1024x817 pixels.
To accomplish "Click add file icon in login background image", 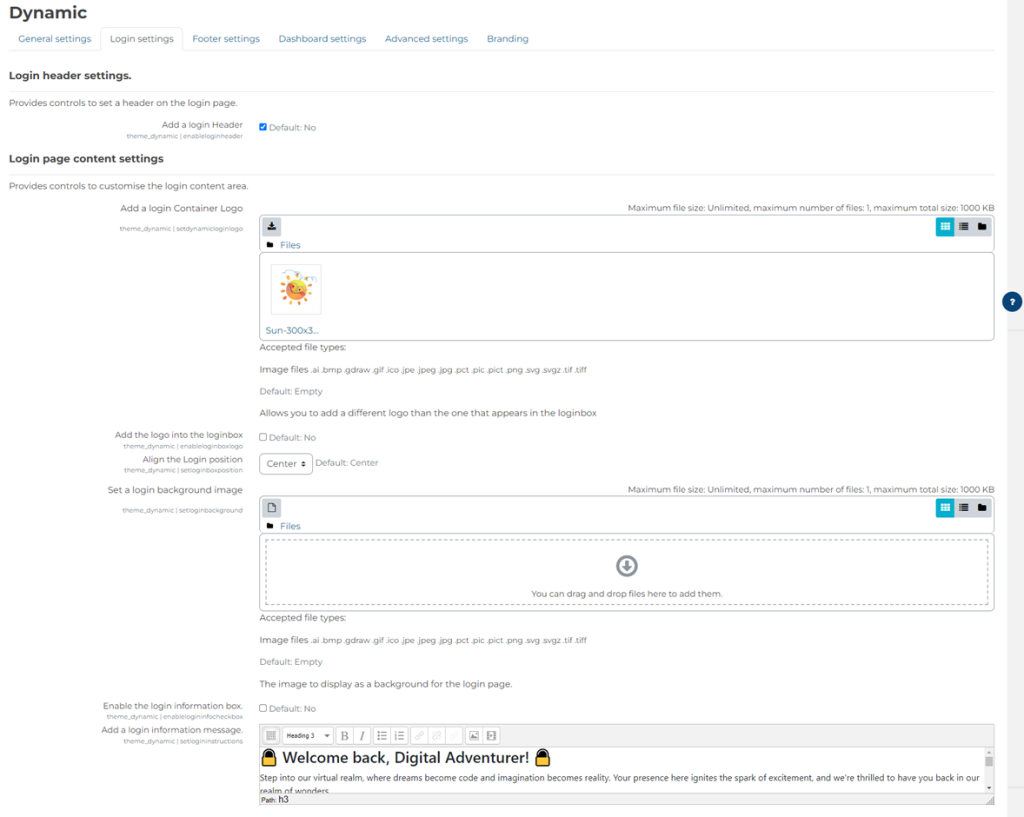I will pyautogui.click(x=272, y=507).
